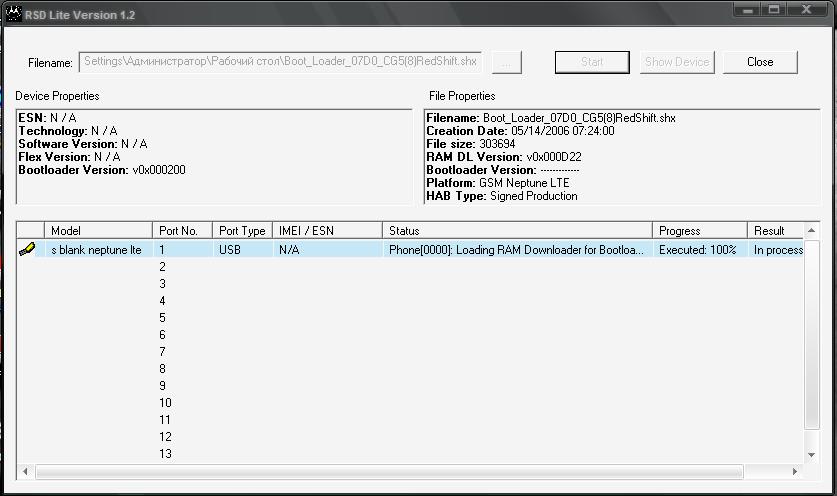Select port number 10 row
The image size is (837, 496).
(165, 403)
